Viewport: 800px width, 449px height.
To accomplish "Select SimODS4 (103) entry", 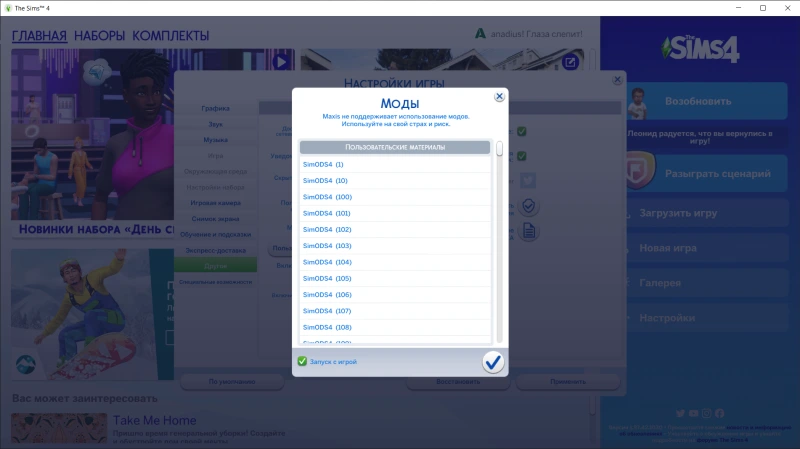I will (x=395, y=246).
